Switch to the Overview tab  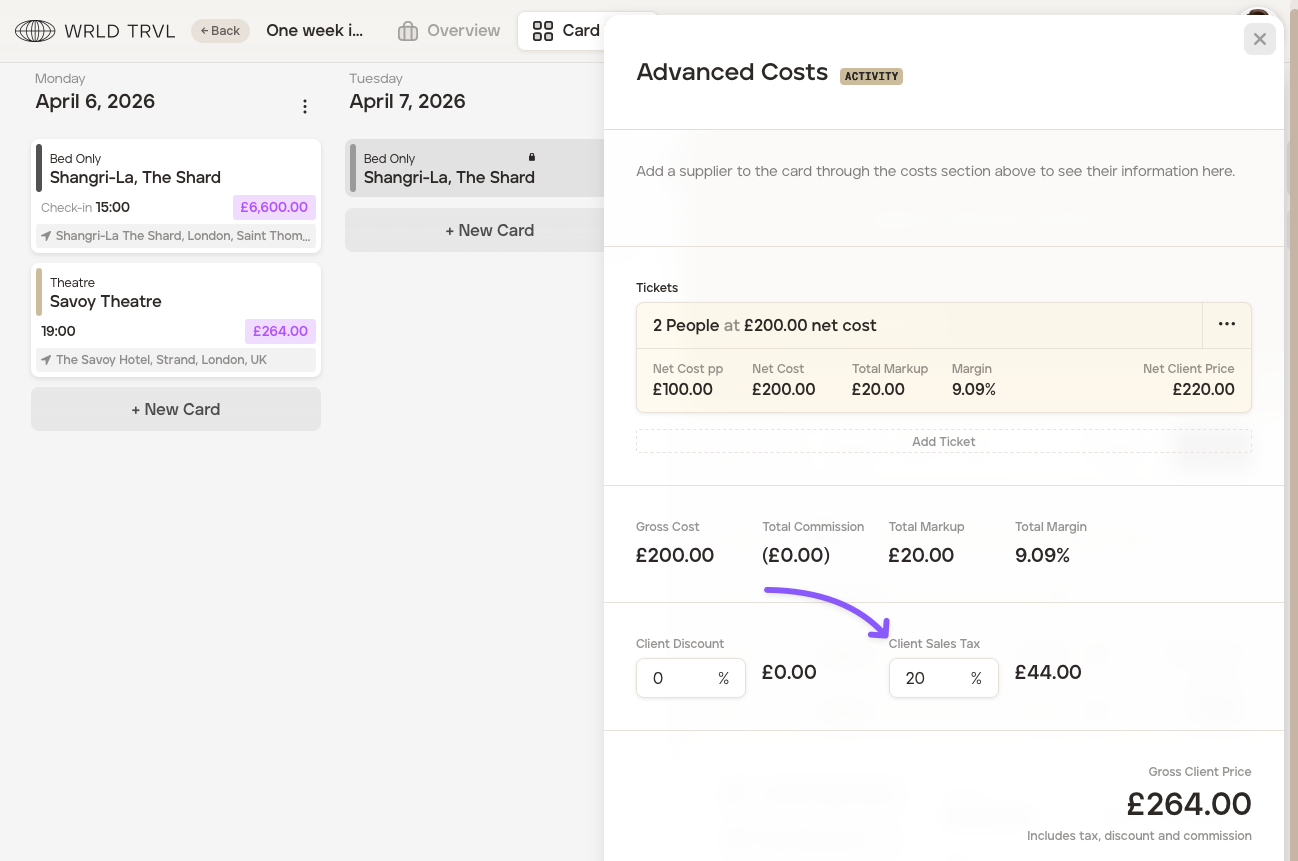(x=462, y=31)
